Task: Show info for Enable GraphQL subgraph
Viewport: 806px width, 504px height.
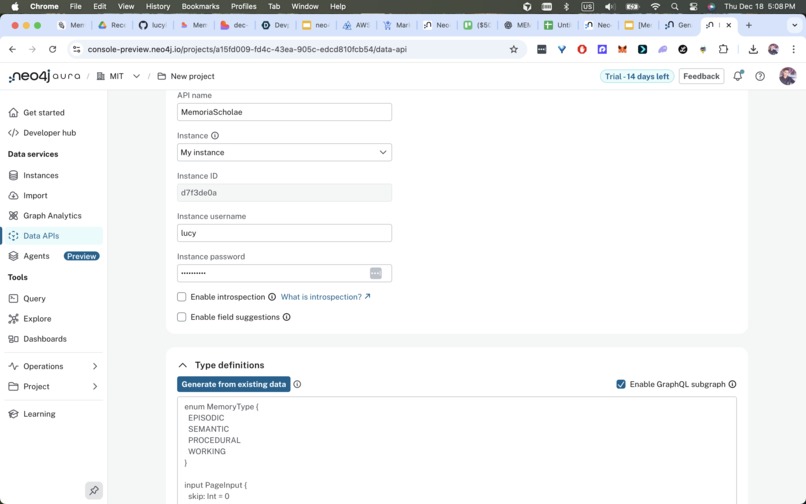Action: [x=732, y=384]
